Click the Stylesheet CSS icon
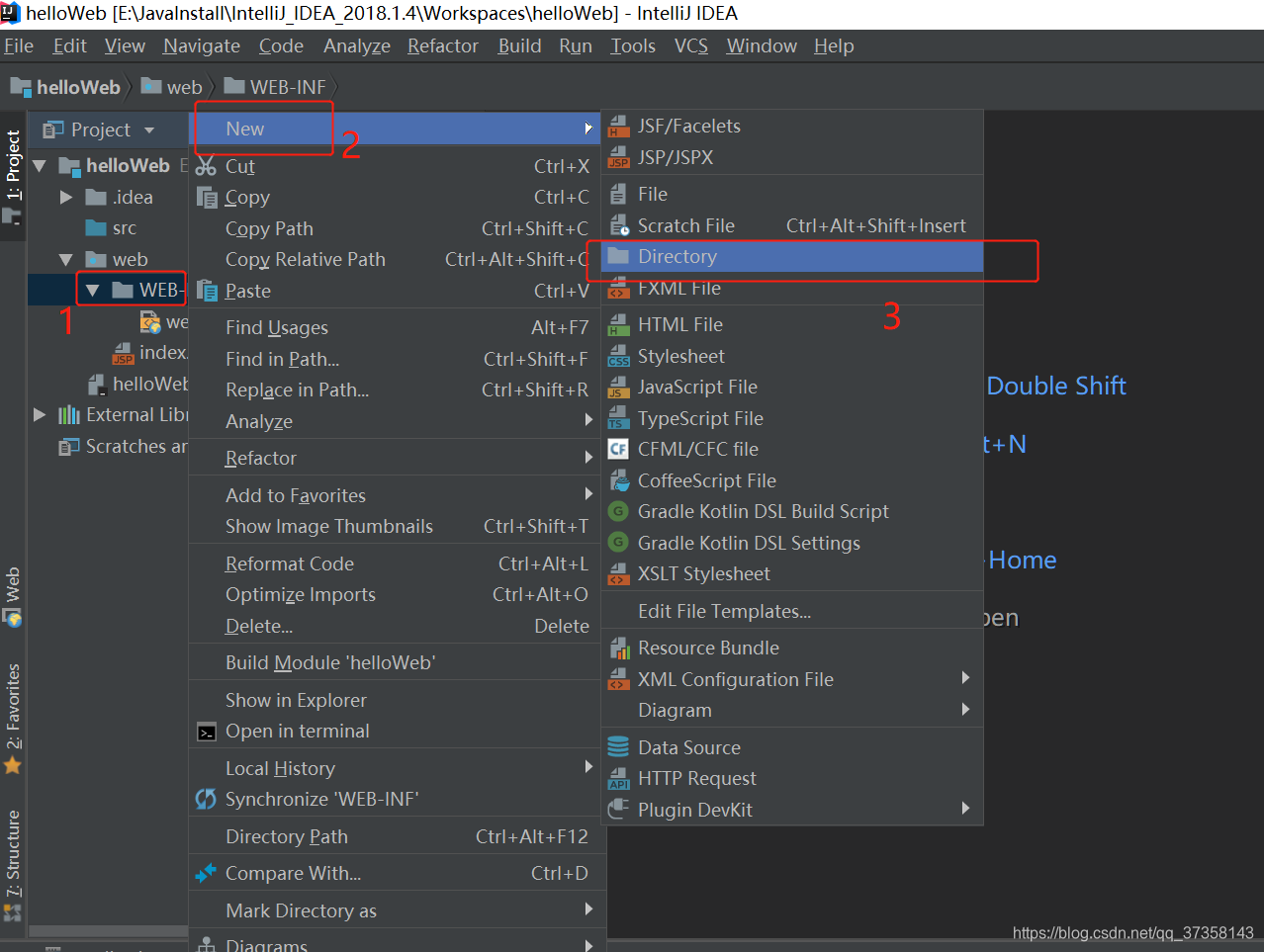Image resolution: width=1264 pixels, height=952 pixels. 618,357
